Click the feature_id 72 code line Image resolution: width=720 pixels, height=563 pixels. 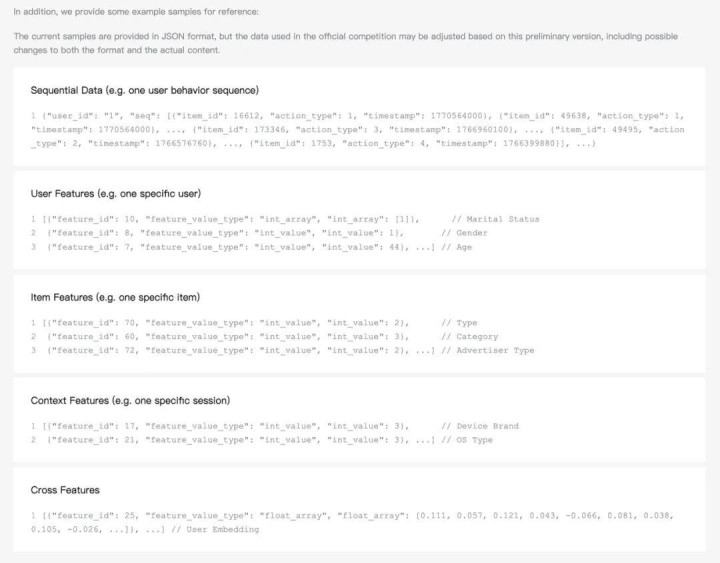[x=230, y=351]
